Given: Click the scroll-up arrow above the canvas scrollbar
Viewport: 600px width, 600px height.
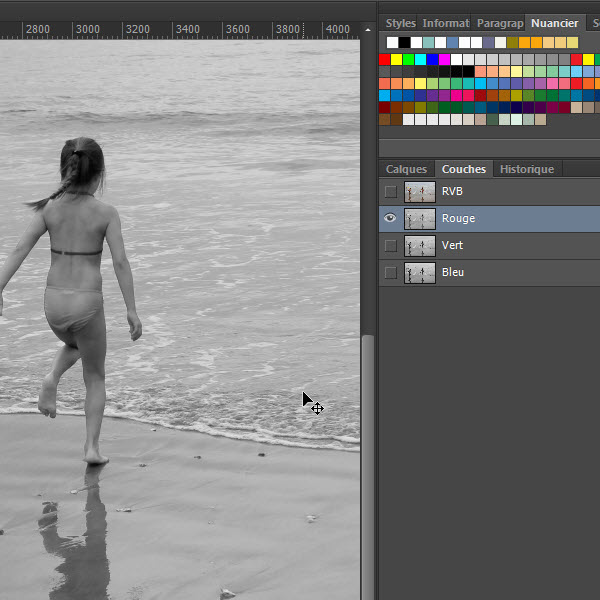Looking at the screenshot, I should pyautogui.click(x=367, y=30).
